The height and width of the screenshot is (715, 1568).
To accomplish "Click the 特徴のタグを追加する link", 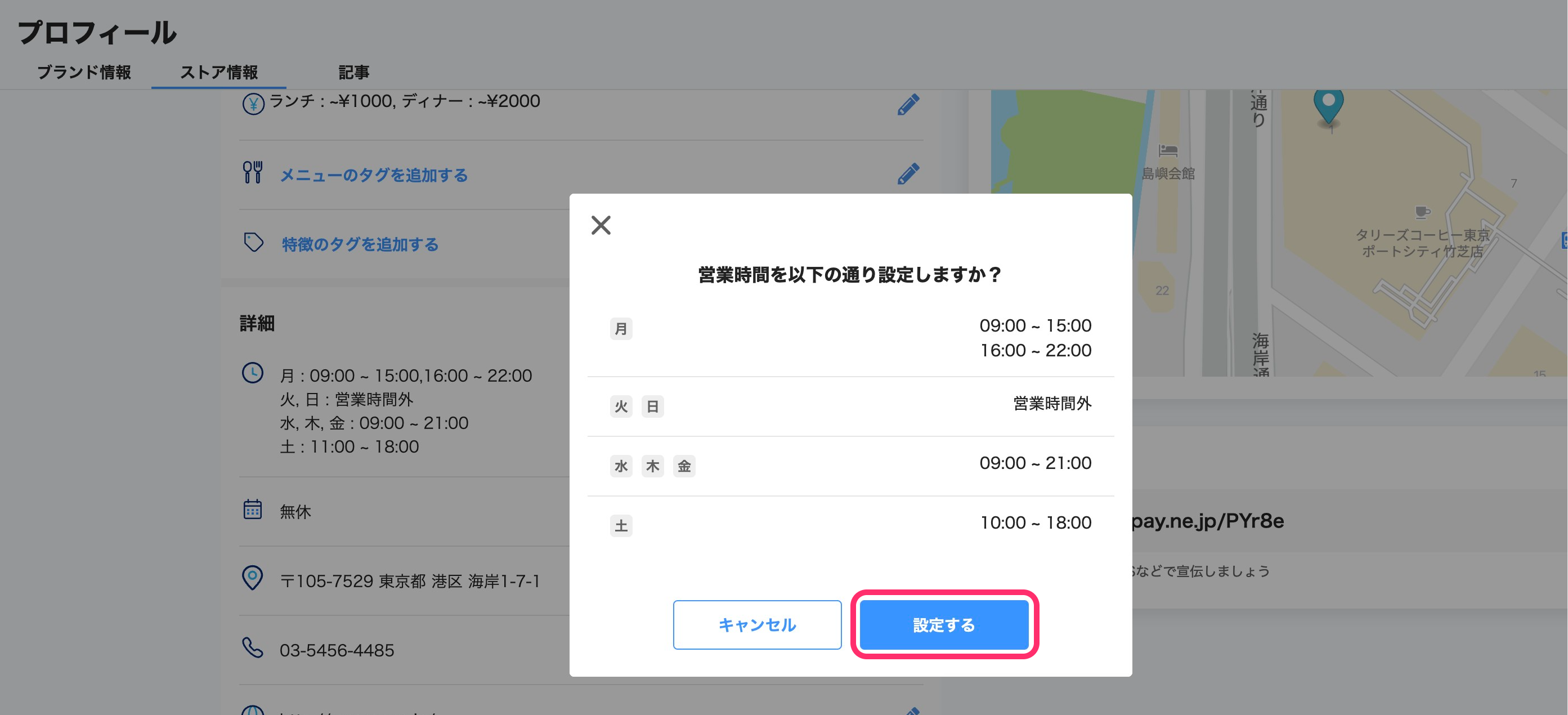I will coord(360,244).
